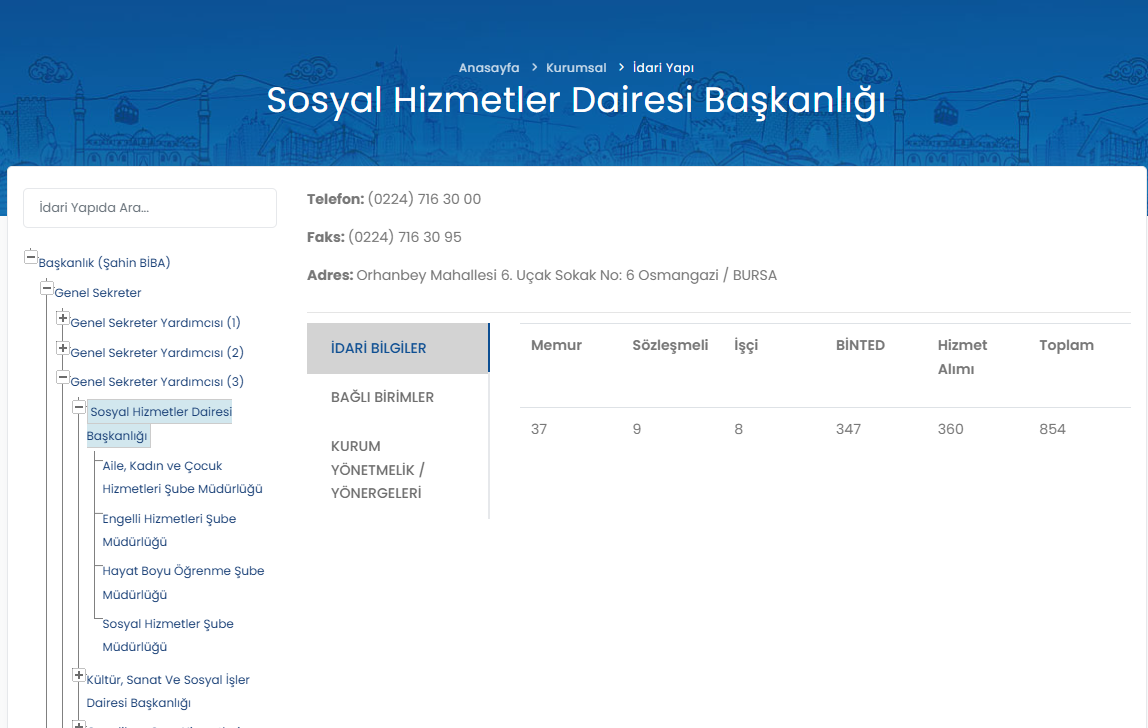Screen dimensions: 1148x728
Task: Click the İdari Yapı breadcrumb
Action: pyautogui.click(x=663, y=68)
